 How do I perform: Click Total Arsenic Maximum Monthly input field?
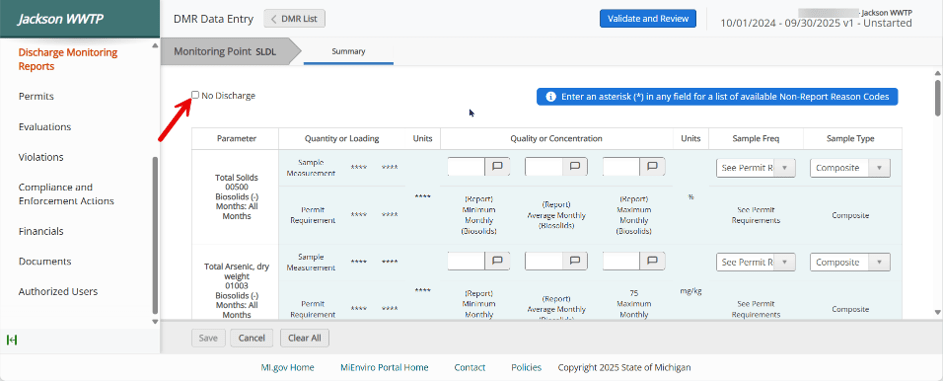(621, 261)
